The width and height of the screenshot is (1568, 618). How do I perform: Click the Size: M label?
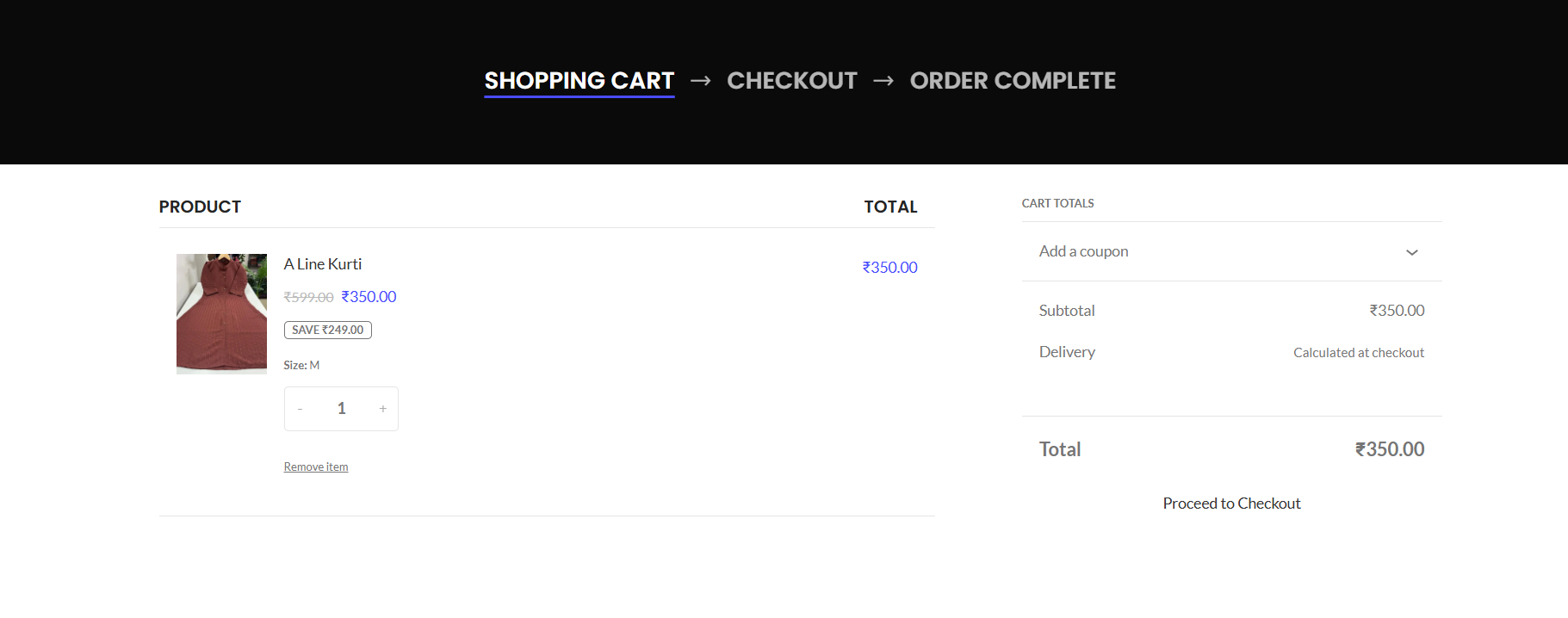click(301, 365)
